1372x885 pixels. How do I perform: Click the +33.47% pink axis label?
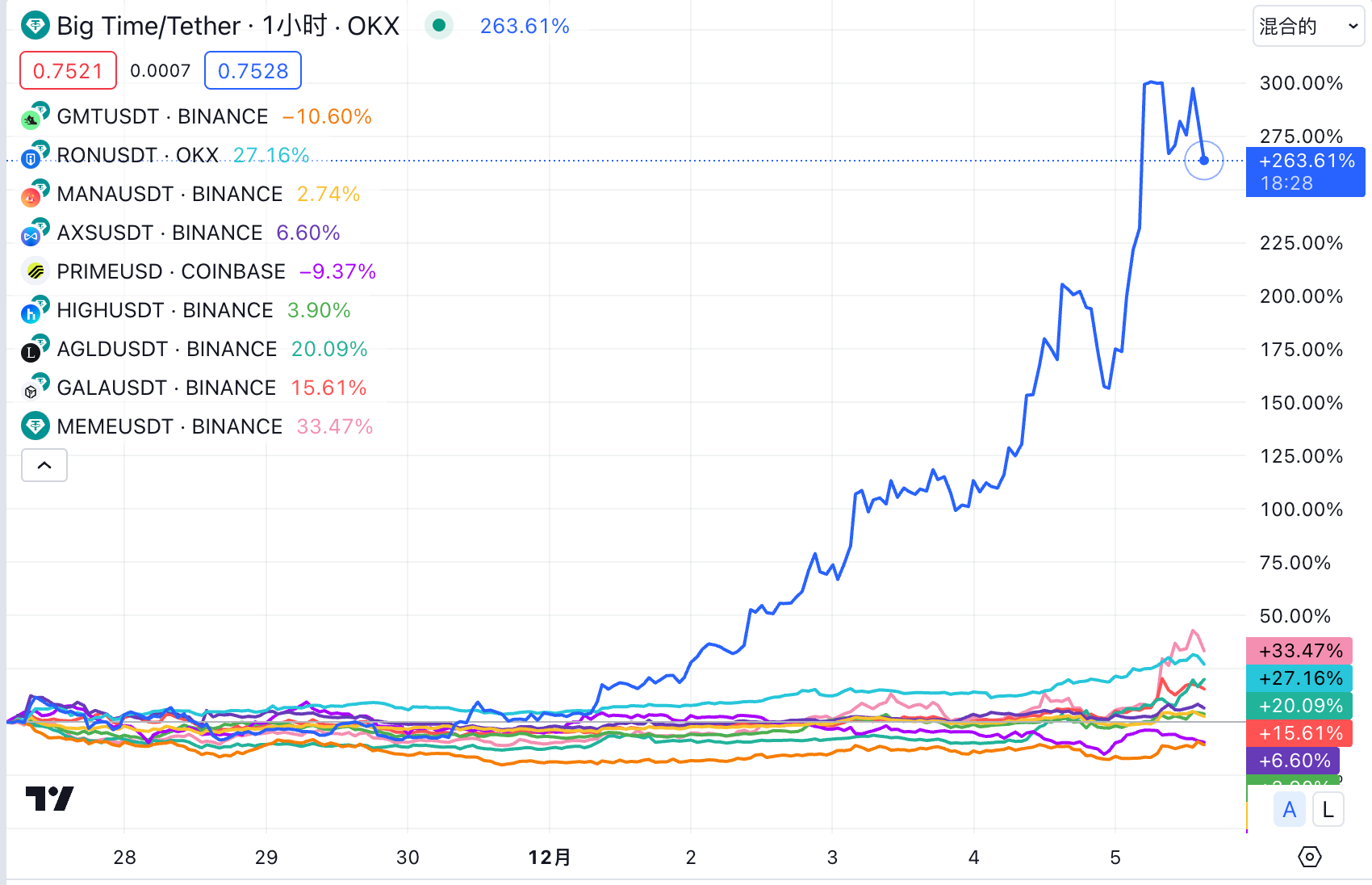pos(1299,651)
